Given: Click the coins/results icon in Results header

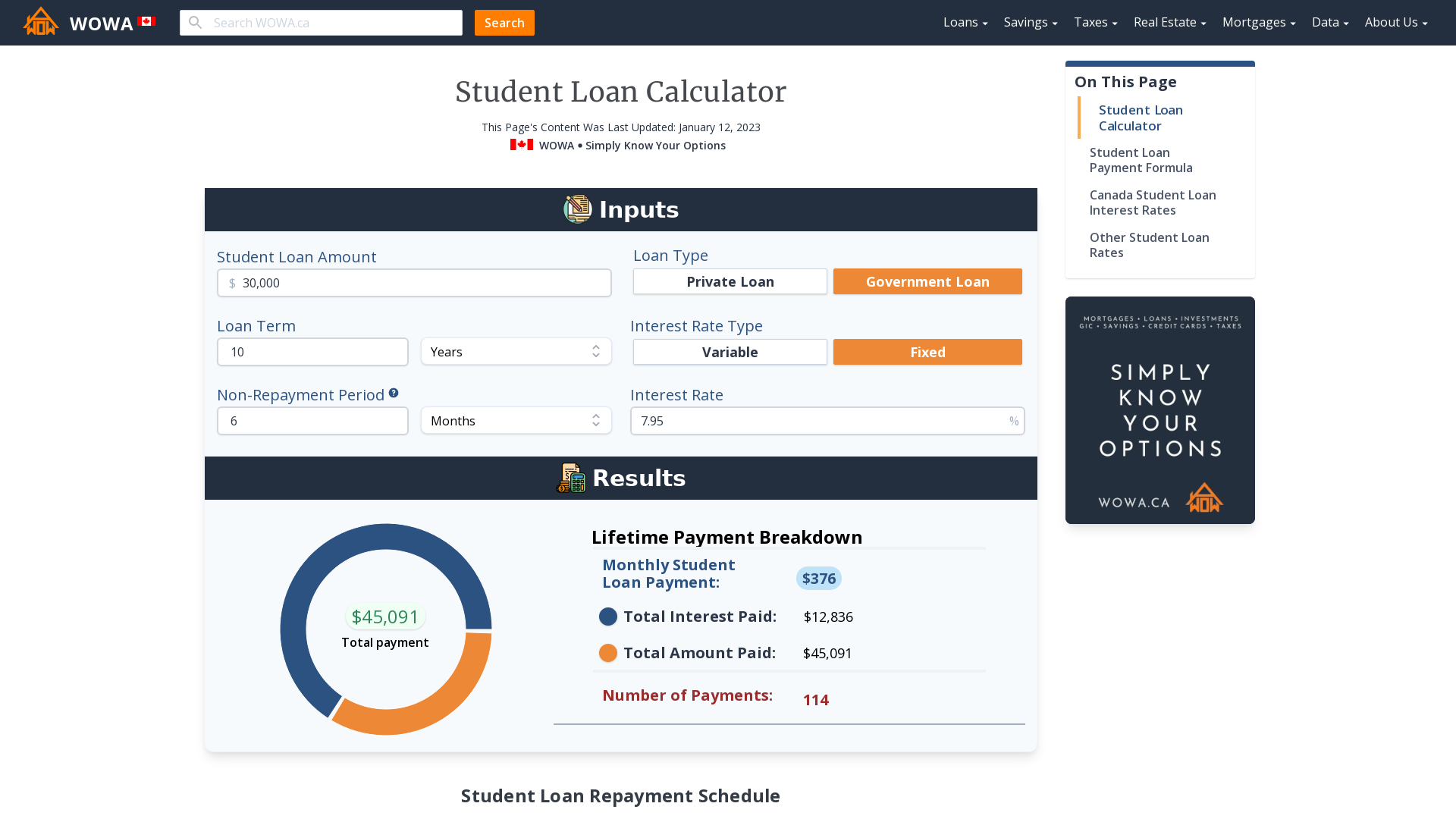Looking at the screenshot, I should [571, 478].
